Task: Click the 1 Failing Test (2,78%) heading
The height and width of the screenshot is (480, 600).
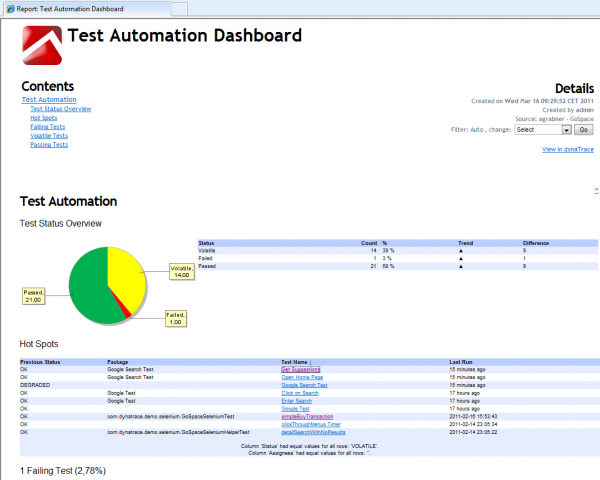Action: click(63, 471)
